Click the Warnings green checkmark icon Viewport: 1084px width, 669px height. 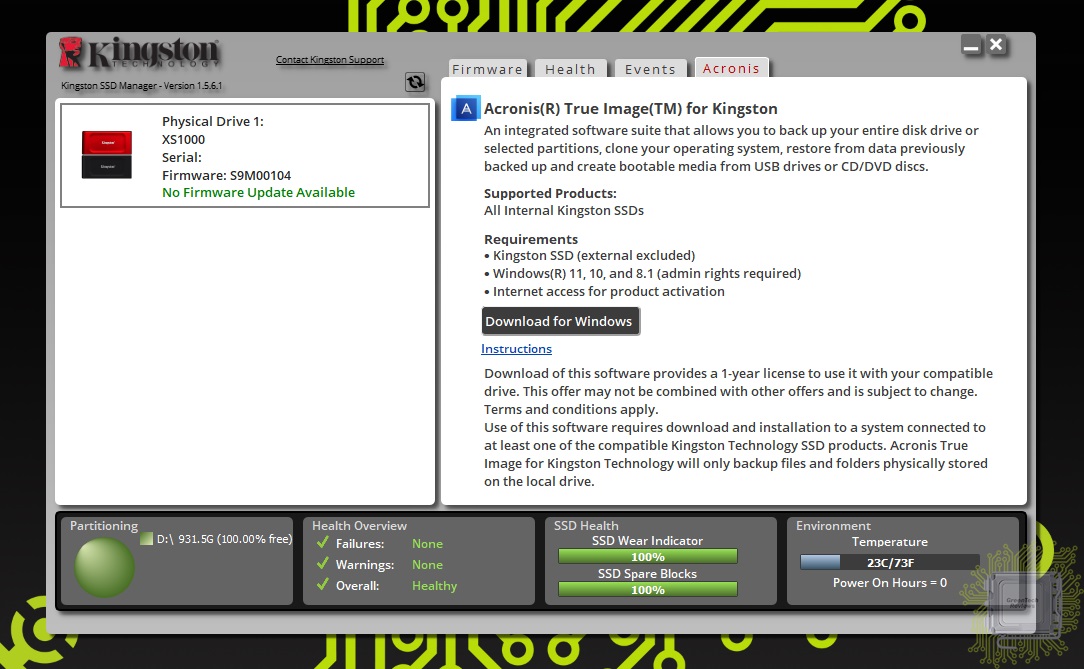[323, 564]
